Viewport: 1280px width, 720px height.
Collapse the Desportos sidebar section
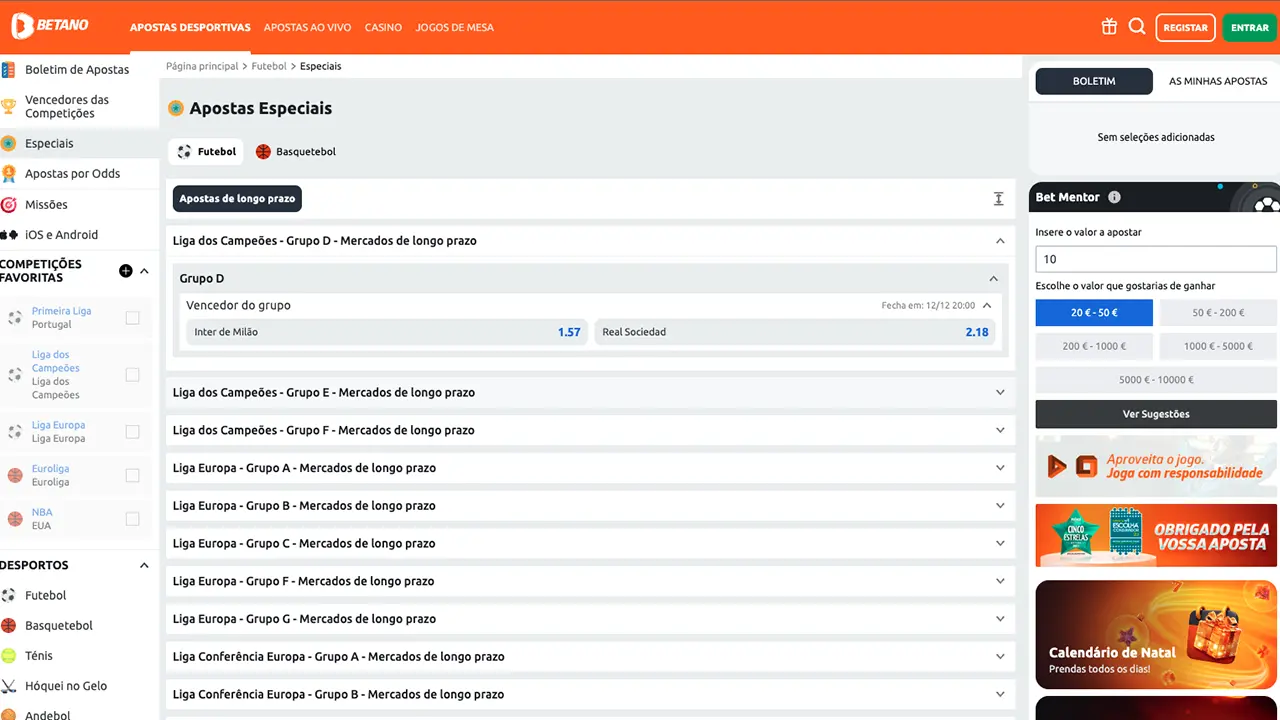[x=144, y=565]
